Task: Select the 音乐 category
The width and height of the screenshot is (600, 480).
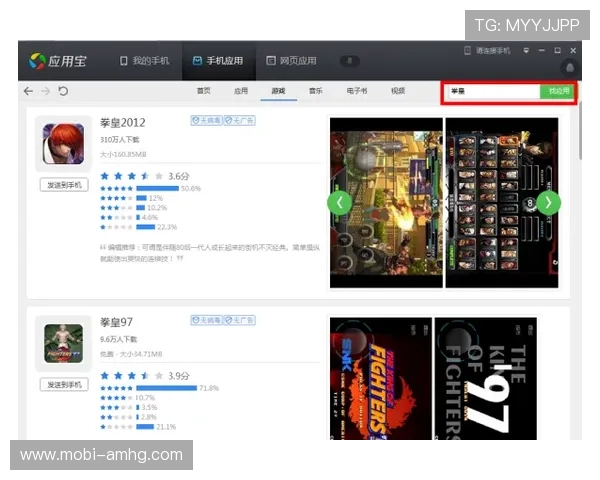Action: point(316,91)
